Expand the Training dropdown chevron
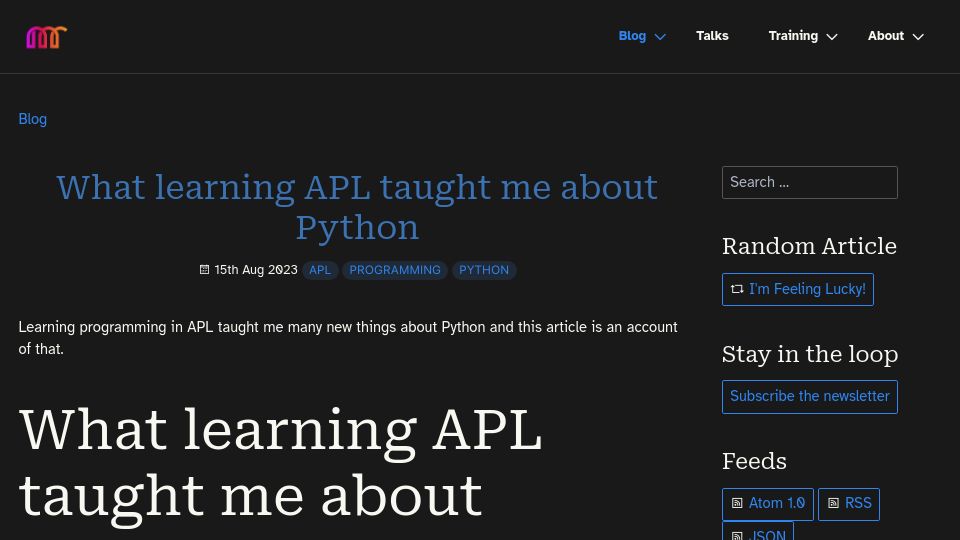 (x=831, y=37)
